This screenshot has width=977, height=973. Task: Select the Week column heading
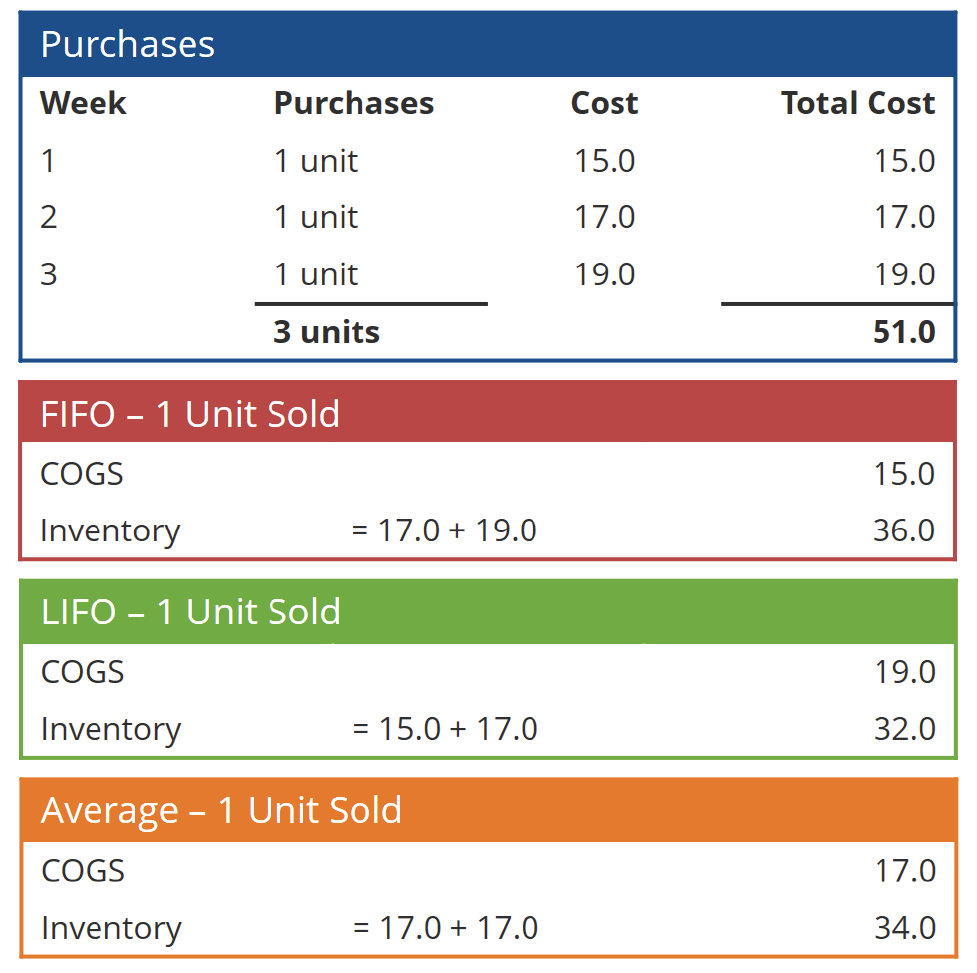click(x=83, y=103)
